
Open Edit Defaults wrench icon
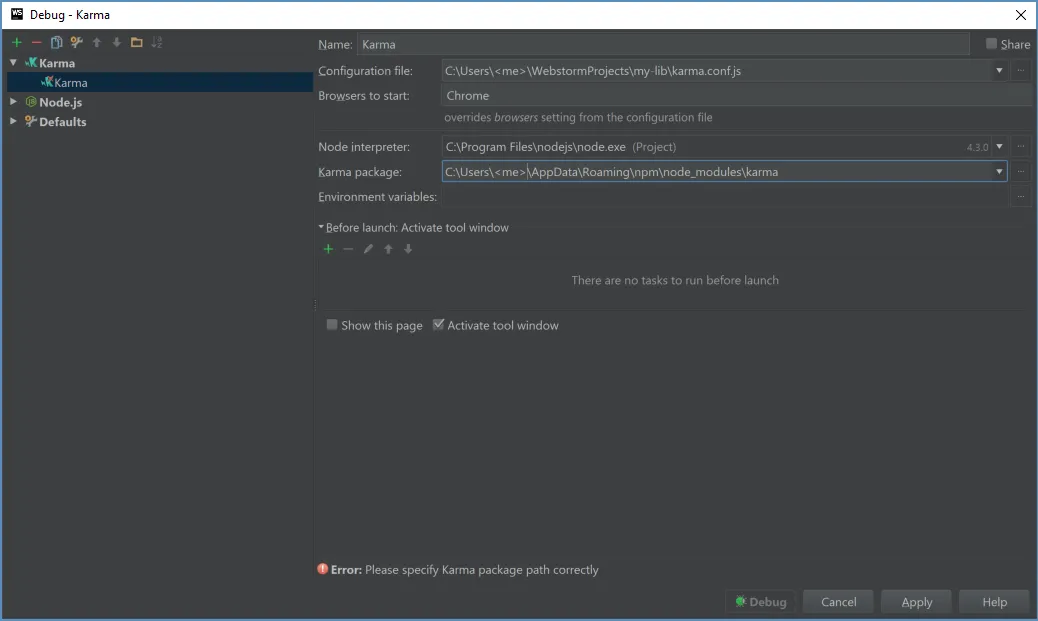click(77, 42)
